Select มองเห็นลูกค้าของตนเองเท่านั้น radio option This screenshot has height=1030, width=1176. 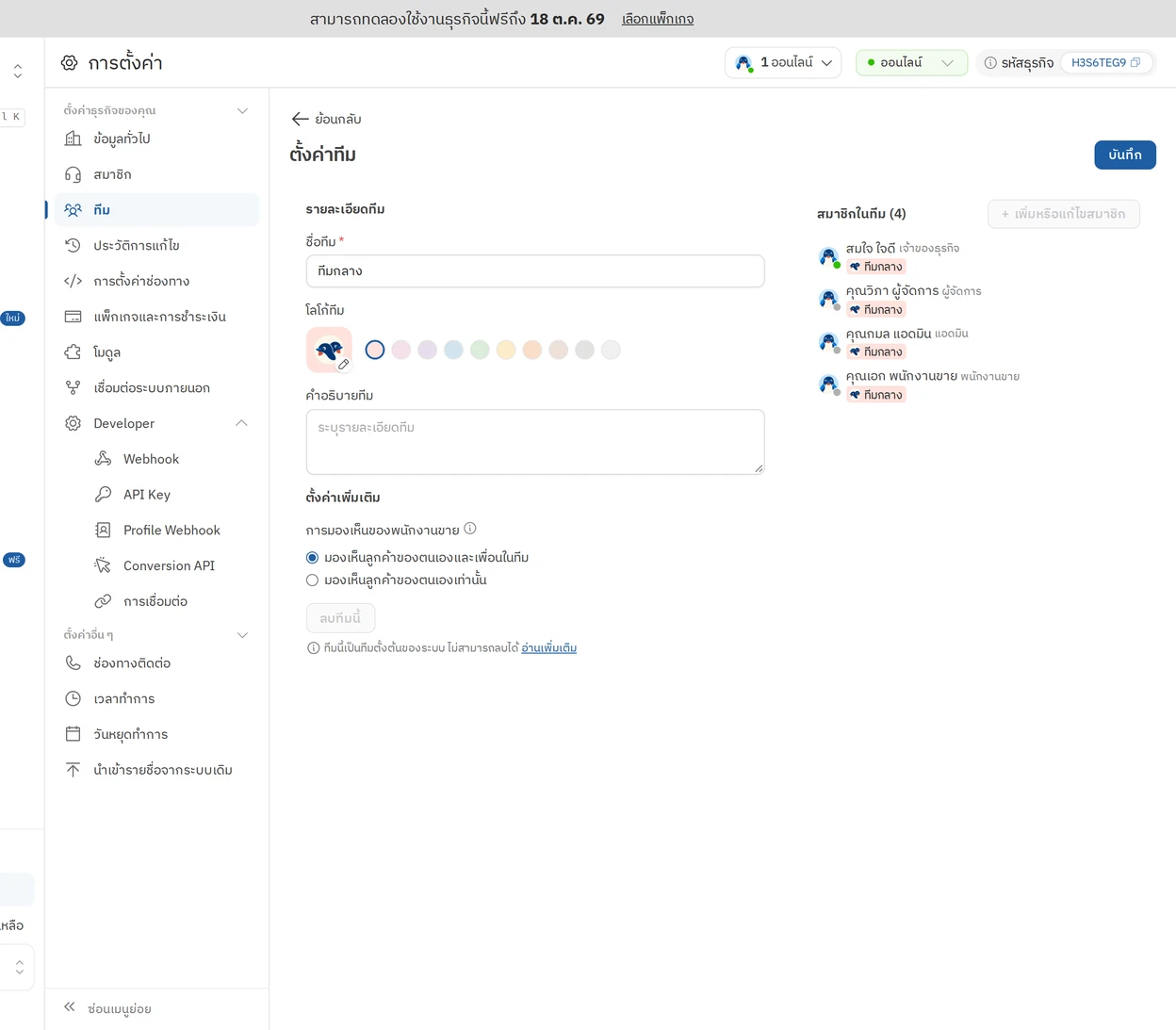tap(313, 580)
